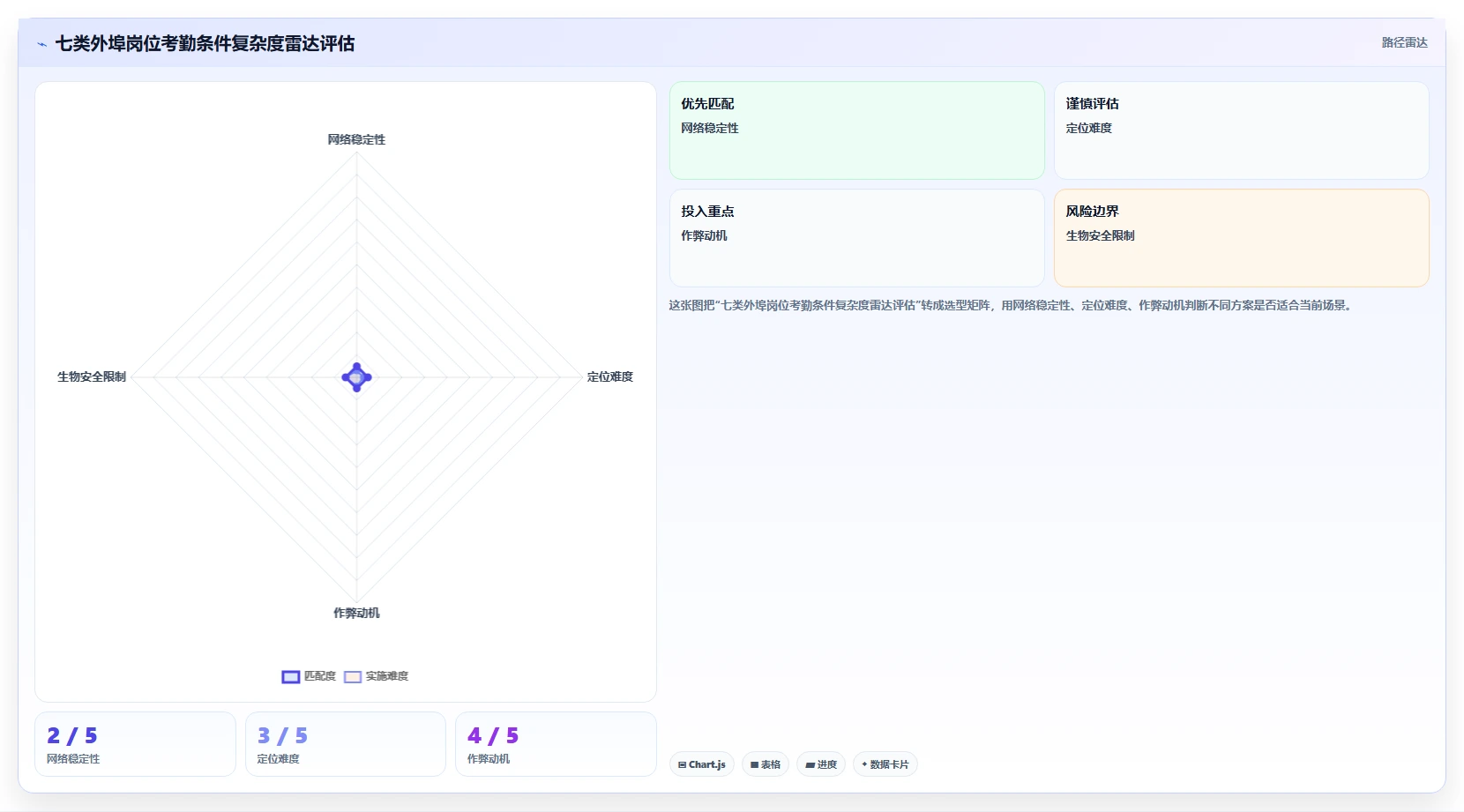Hide the 匹配度 dataset via legend label
Image resolution: width=1464 pixels, height=812 pixels.
320,676
